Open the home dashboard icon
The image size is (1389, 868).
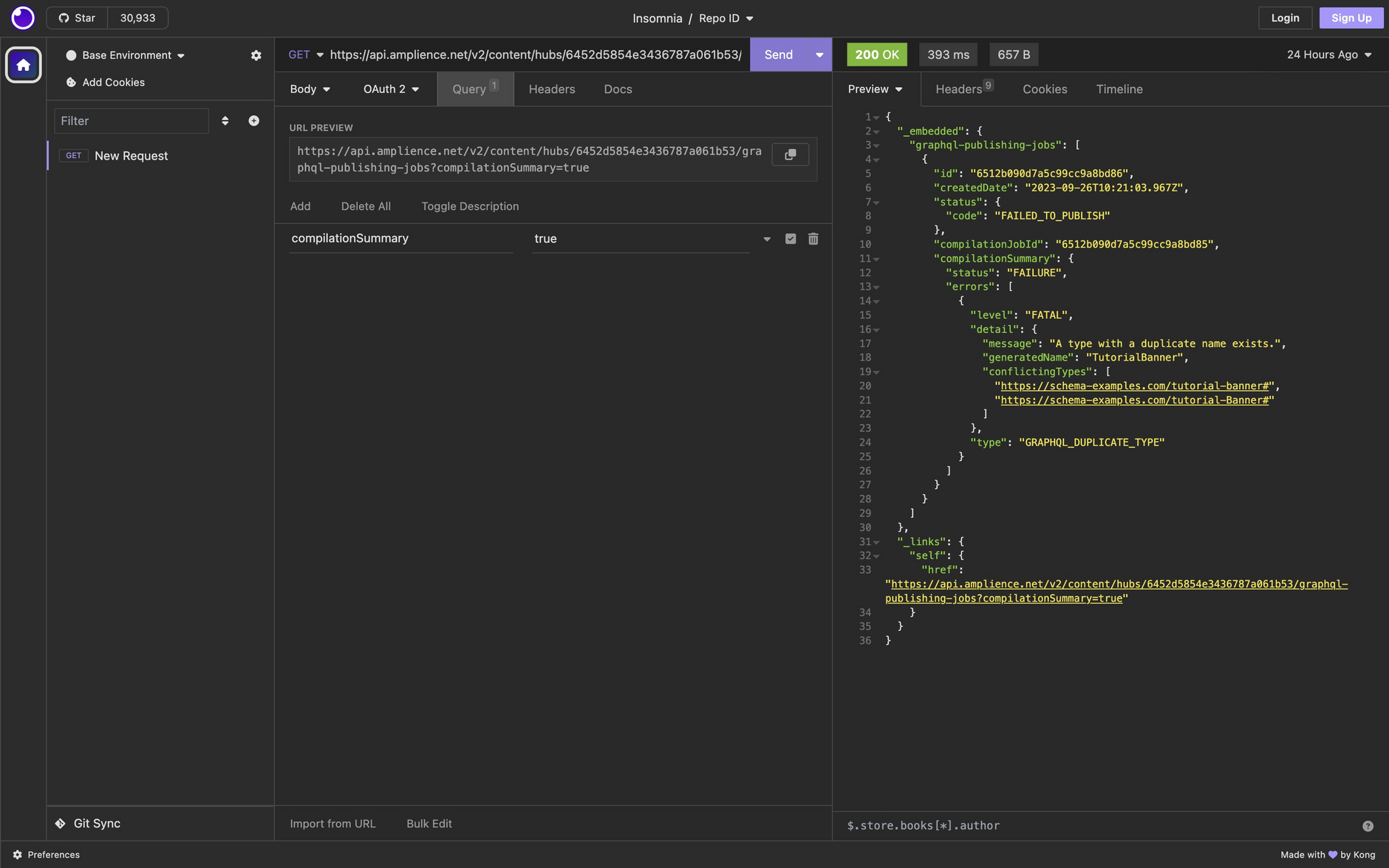coord(23,65)
